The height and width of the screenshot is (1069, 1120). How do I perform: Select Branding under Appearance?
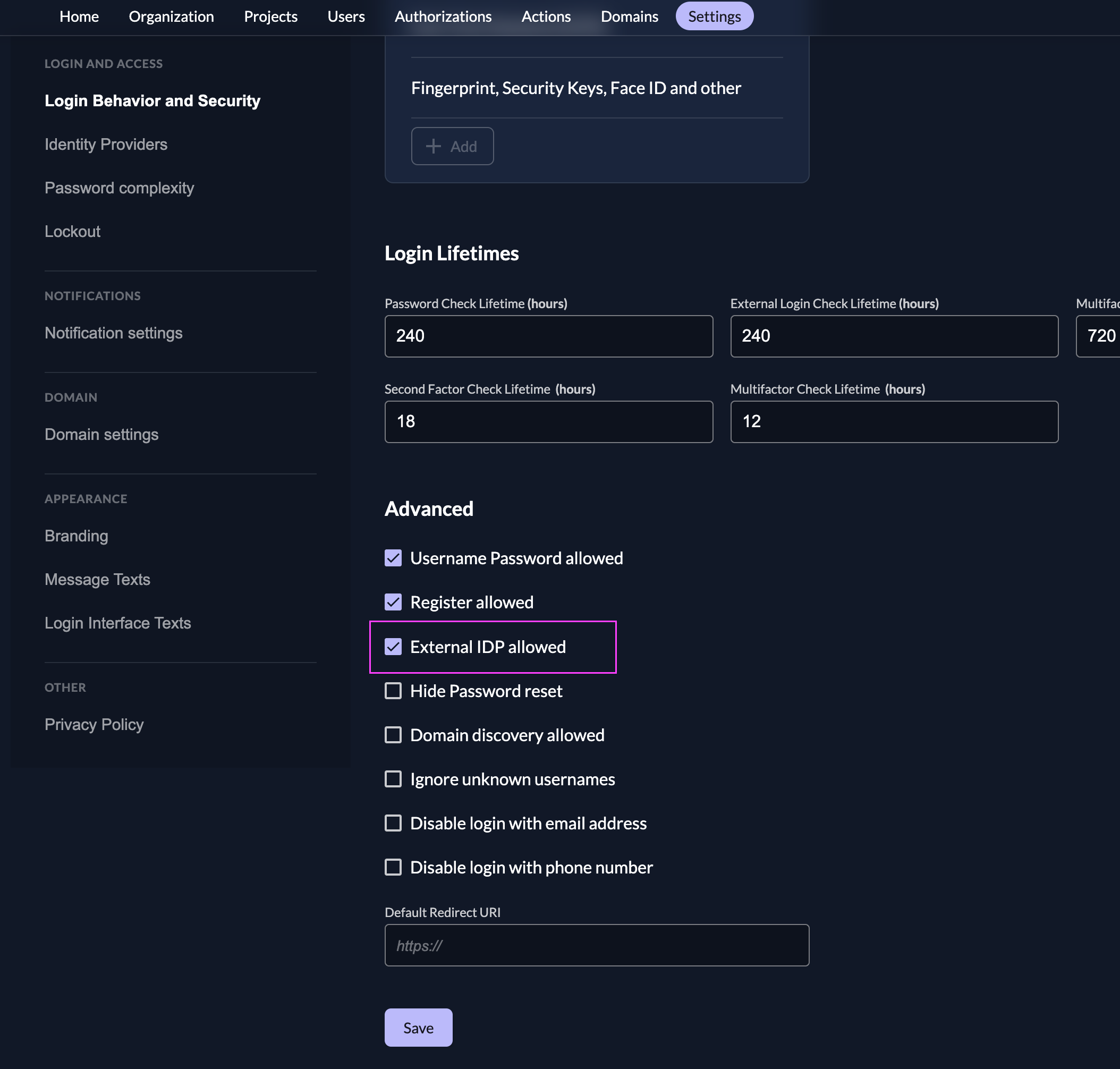77,536
